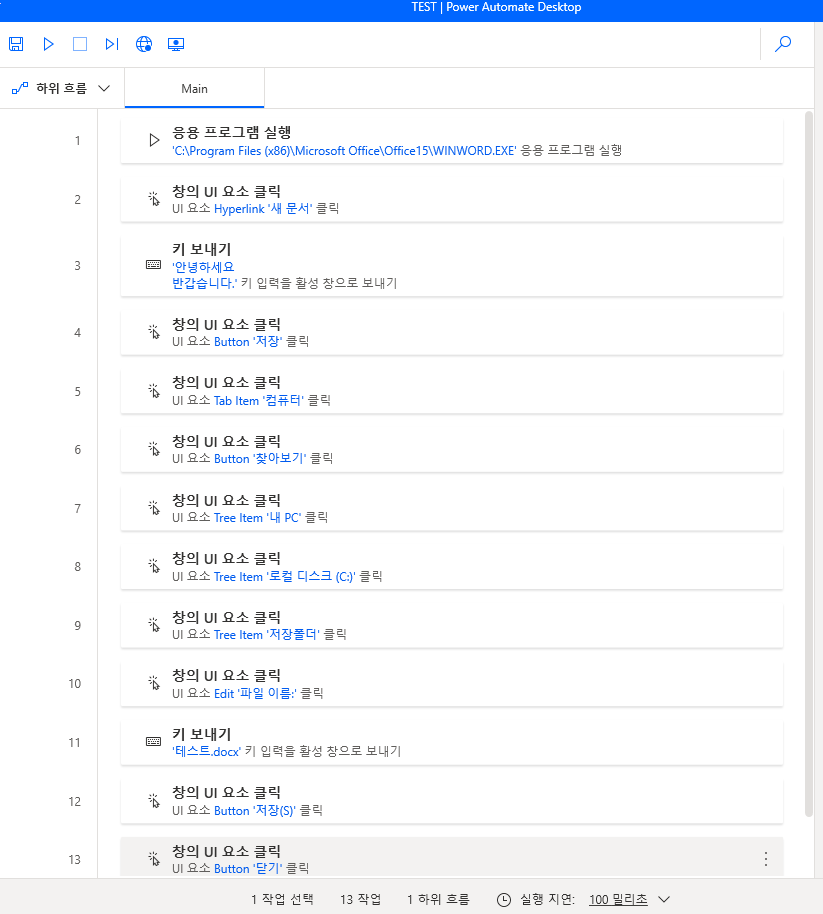Expand the 하위 흐름 subflows dropdown
This screenshot has width=823, height=914.
[x=62, y=88]
